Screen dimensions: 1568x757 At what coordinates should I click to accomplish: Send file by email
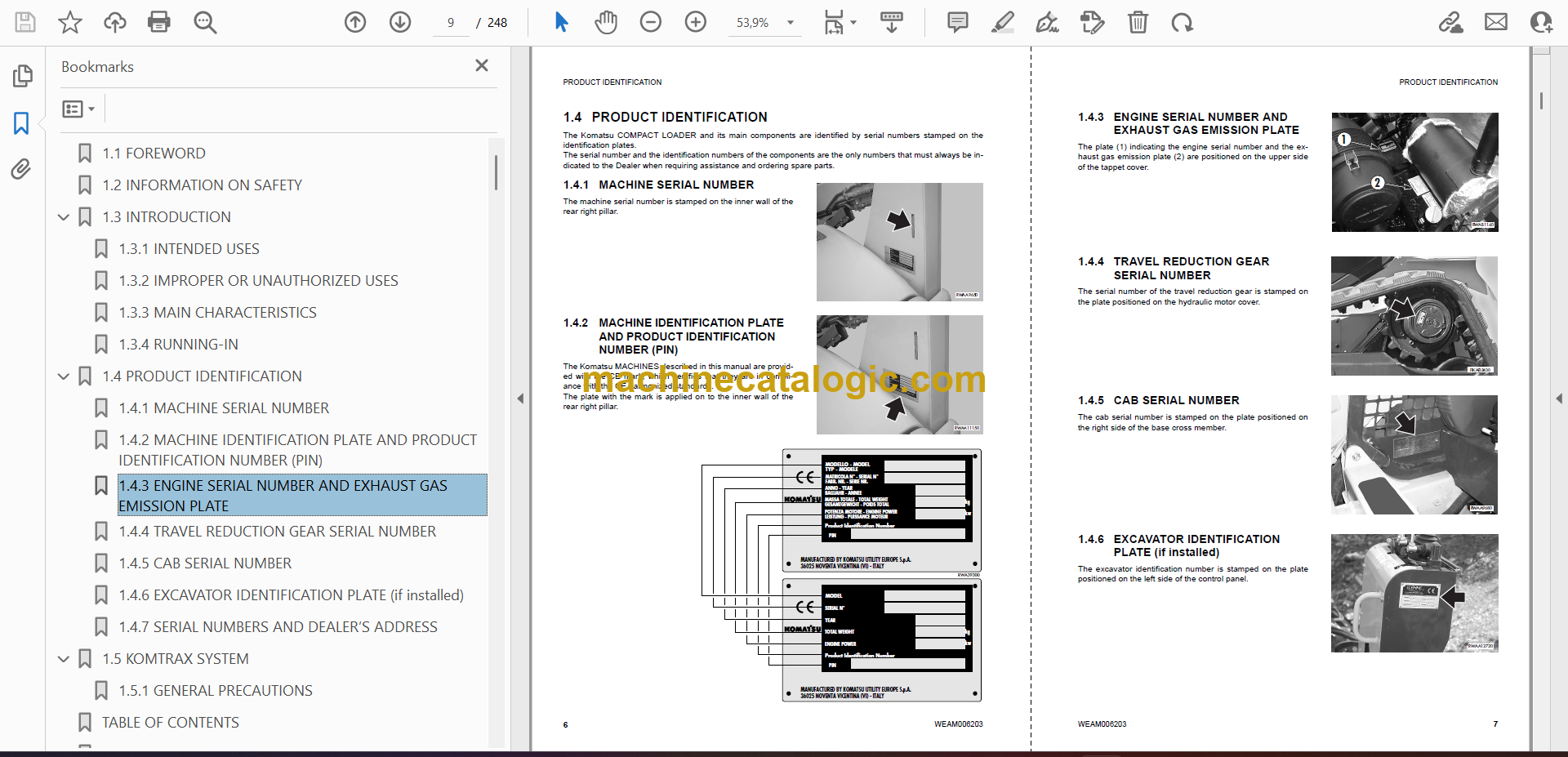(1496, 22)
